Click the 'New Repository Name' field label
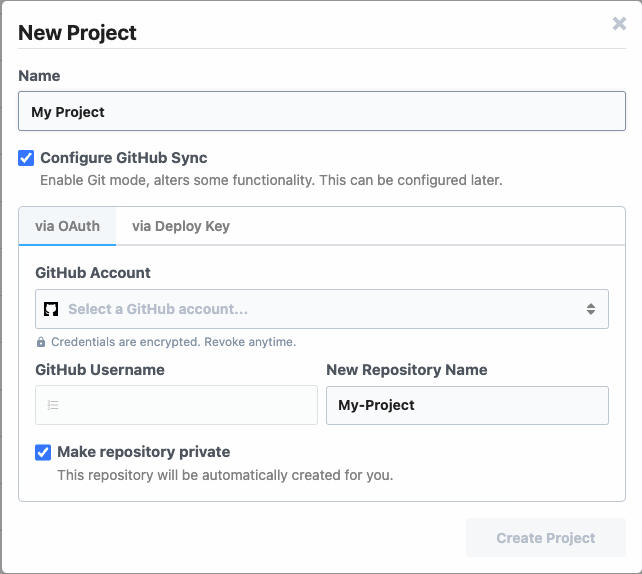642x574 pixels. [x=407, y=370]
